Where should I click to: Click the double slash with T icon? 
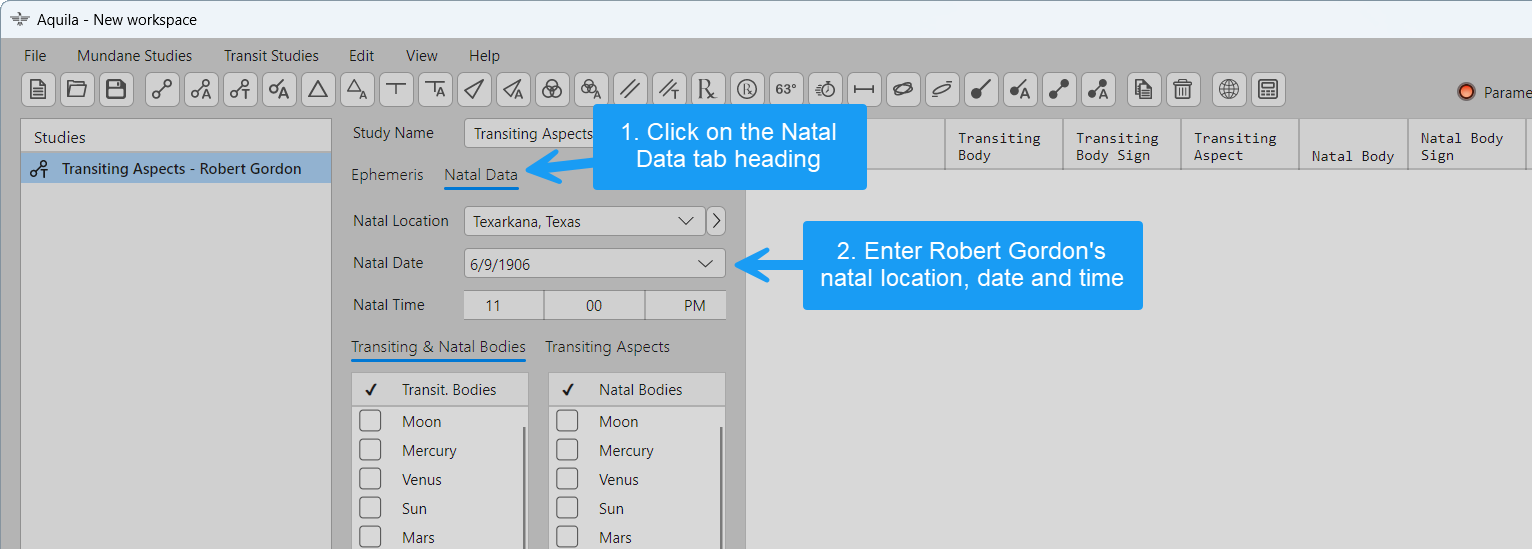669,89
